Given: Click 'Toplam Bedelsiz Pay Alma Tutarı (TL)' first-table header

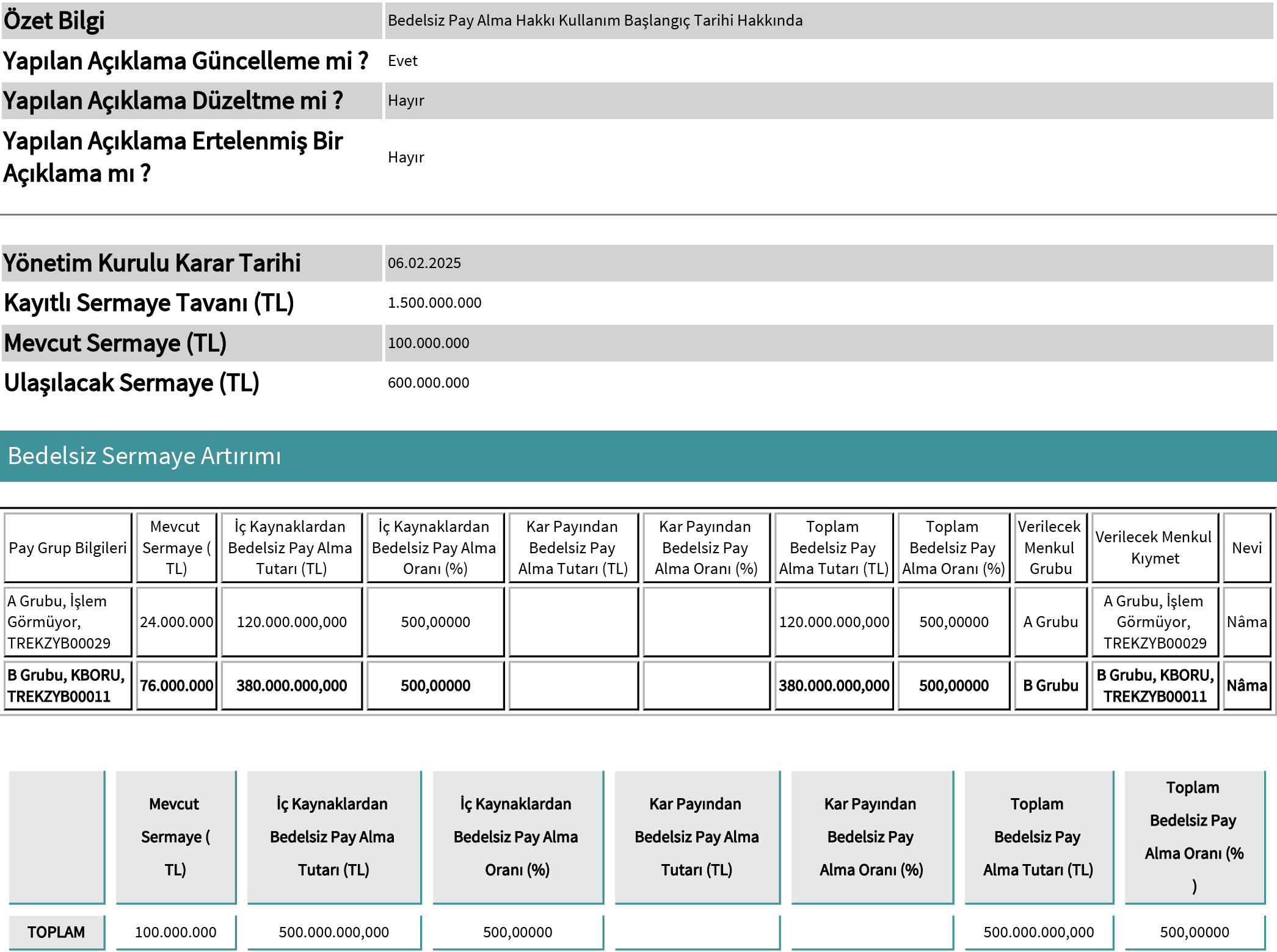Looking at the screenshot, I should tap(834, 548).
